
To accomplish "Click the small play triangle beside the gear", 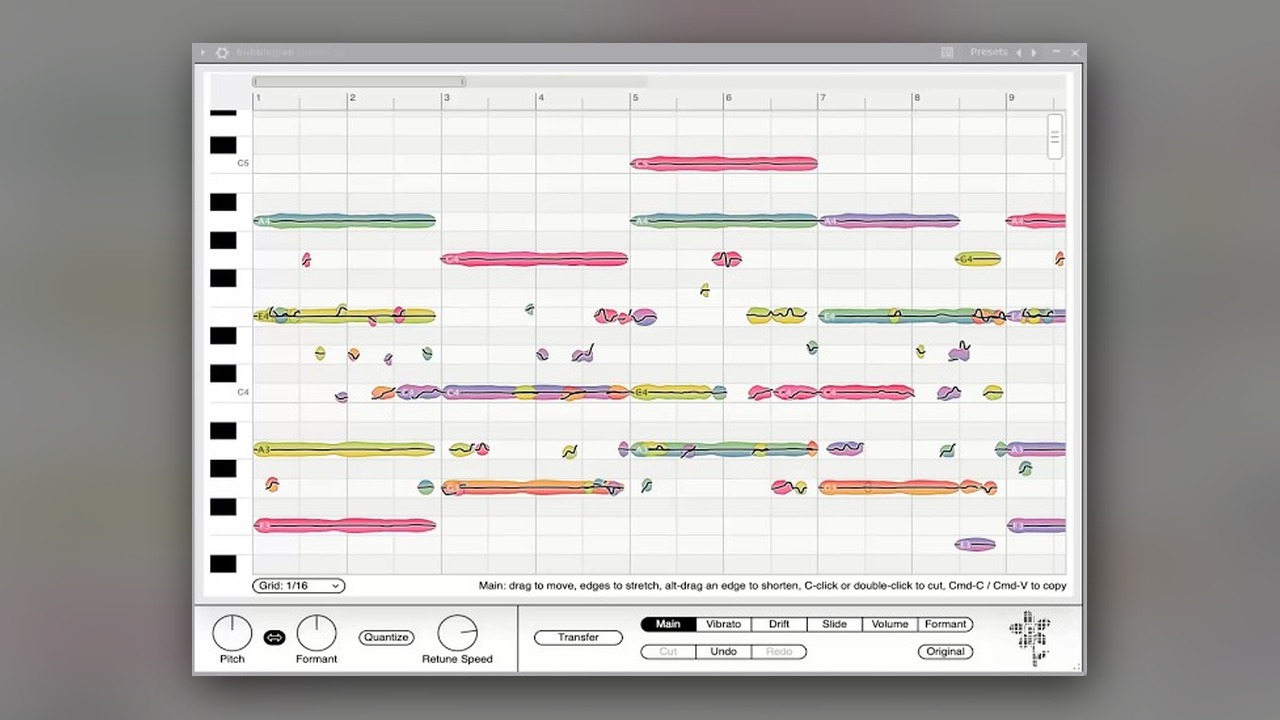I will click(x=203, y=52).
